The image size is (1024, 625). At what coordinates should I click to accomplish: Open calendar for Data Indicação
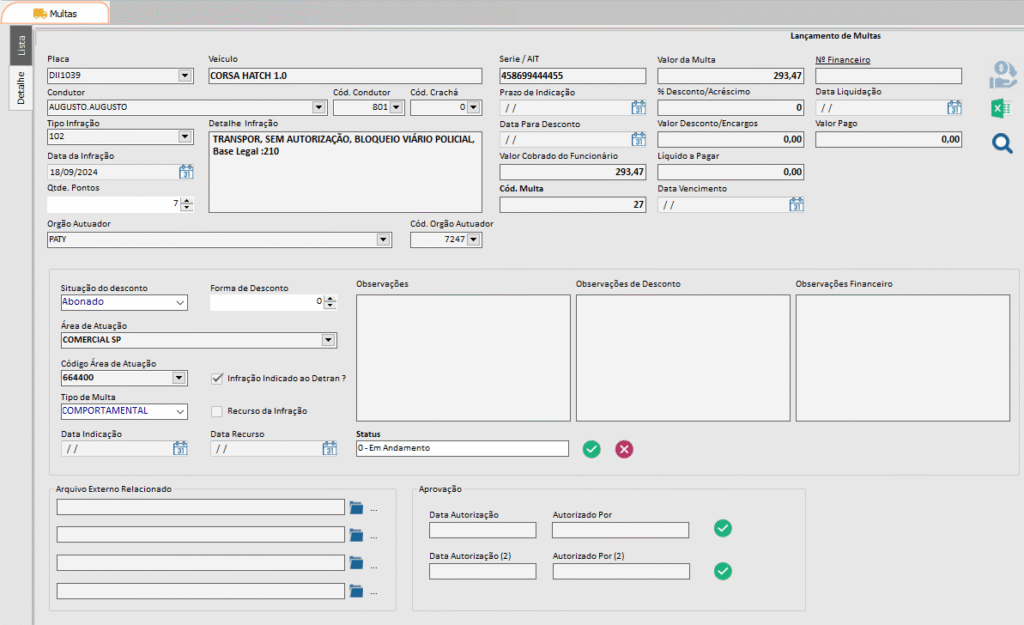click(180, 448)
